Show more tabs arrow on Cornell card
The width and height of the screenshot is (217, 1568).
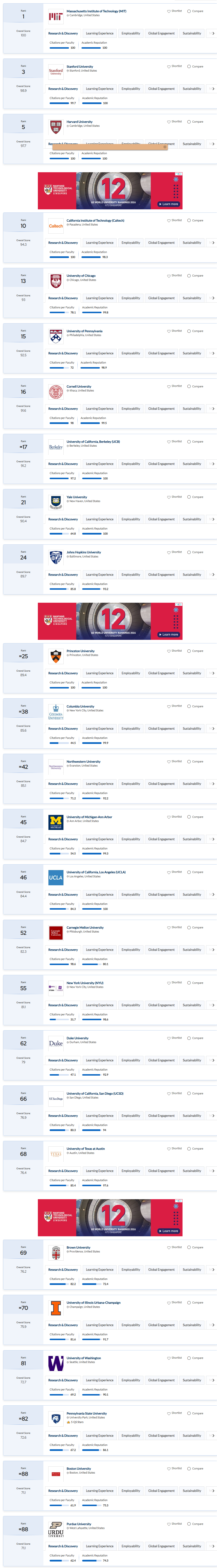coord(213,408)
